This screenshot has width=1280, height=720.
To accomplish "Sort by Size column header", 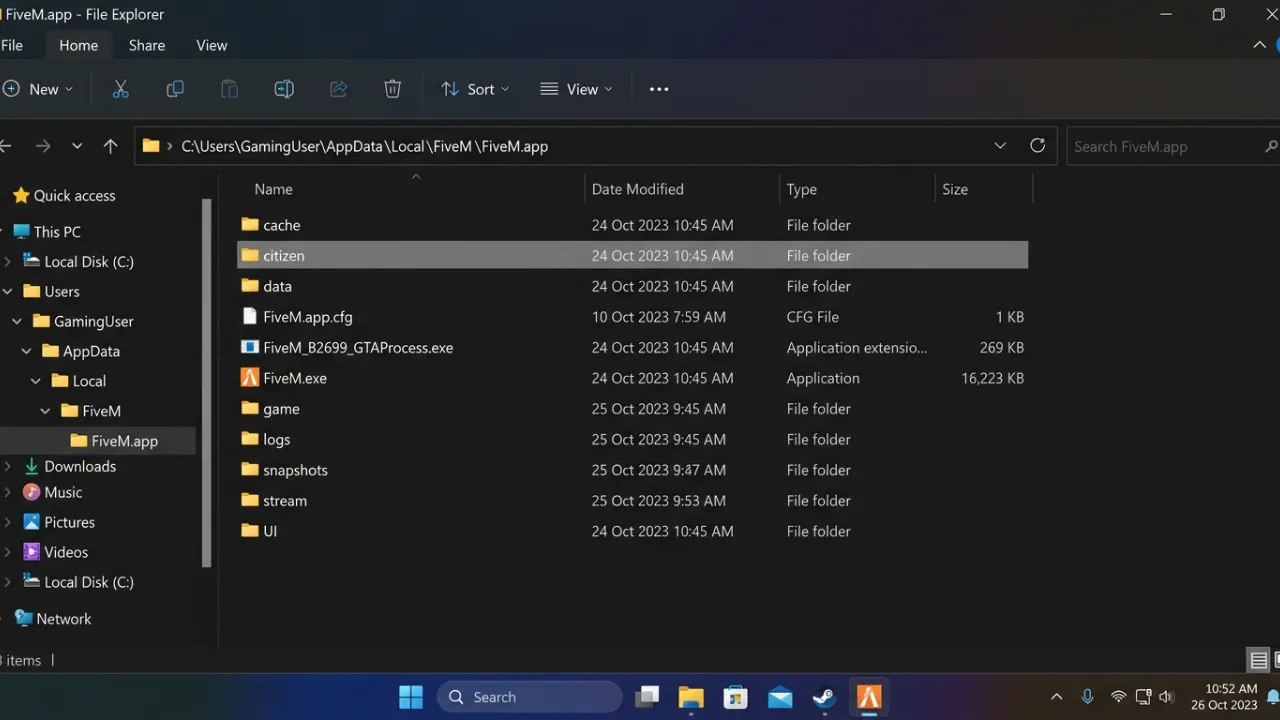I will coord(955,189).
